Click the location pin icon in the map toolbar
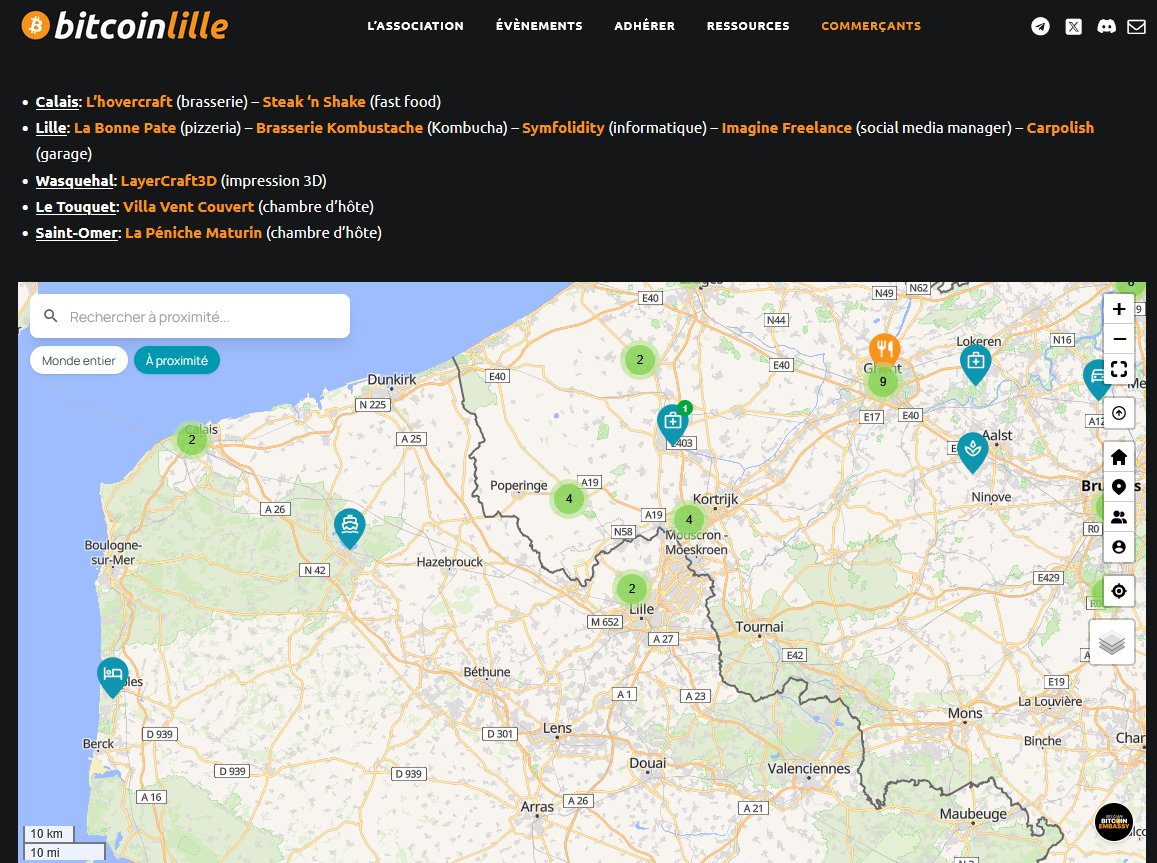 (x=1119, y=488)
